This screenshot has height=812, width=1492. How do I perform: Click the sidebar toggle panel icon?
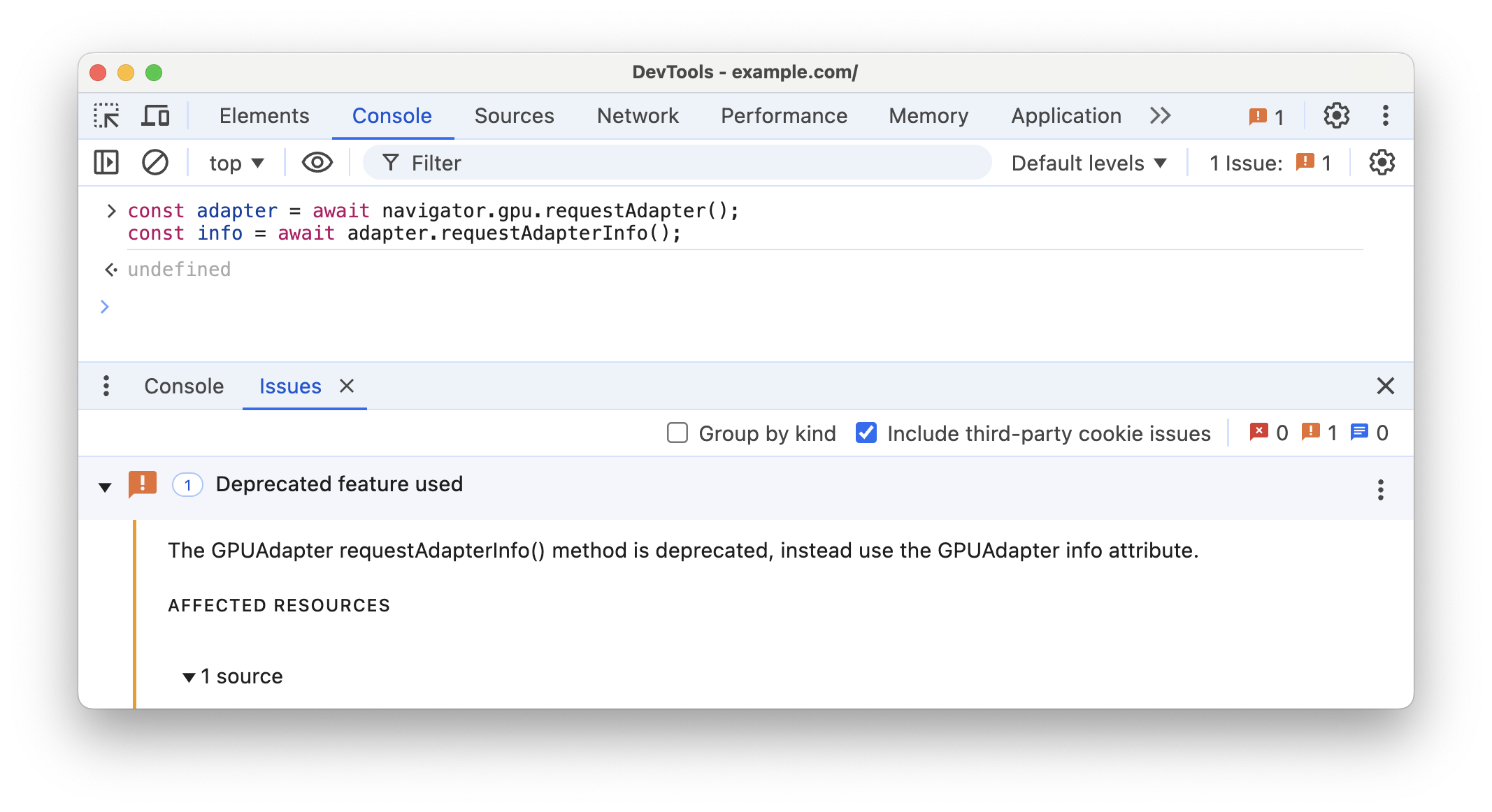(x=108, y=163)
